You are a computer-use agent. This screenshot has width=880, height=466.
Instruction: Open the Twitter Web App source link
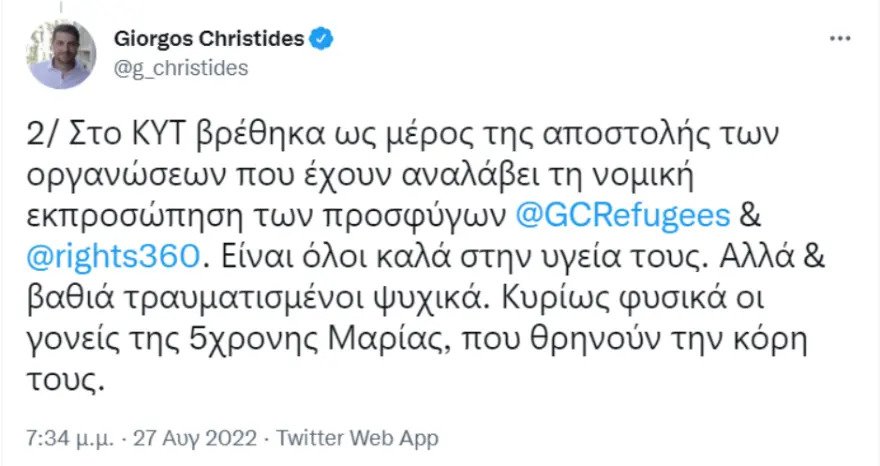(x=357, y=438)
